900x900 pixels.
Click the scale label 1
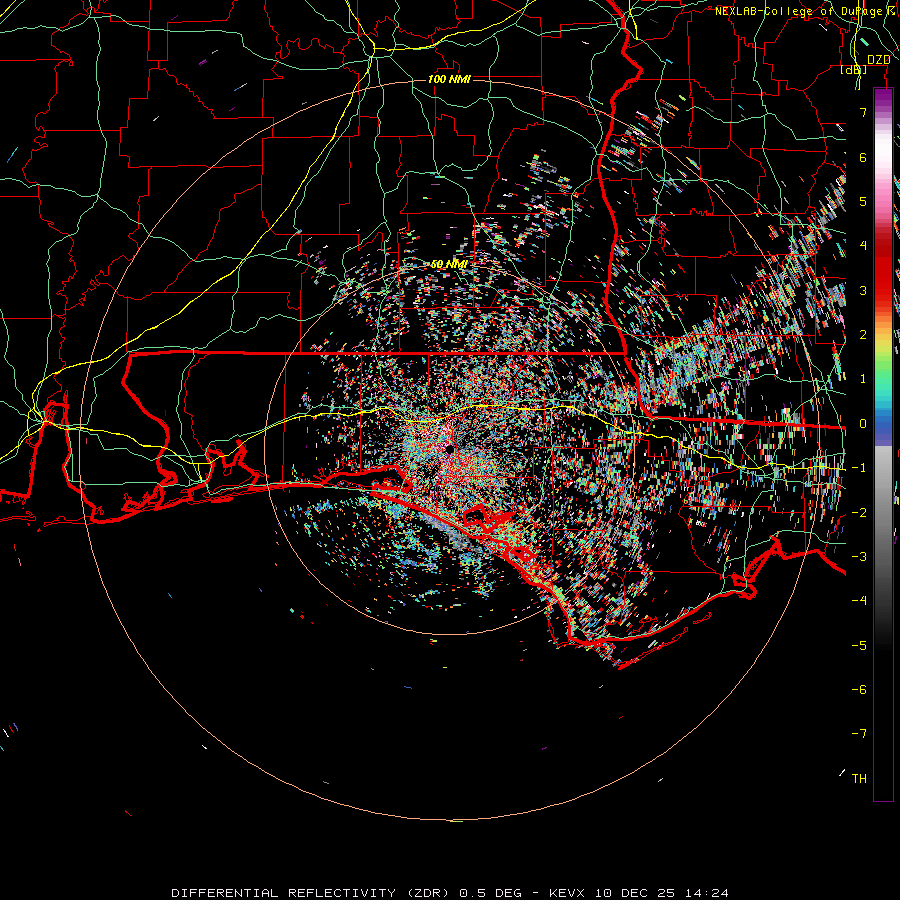pos(863,379)
